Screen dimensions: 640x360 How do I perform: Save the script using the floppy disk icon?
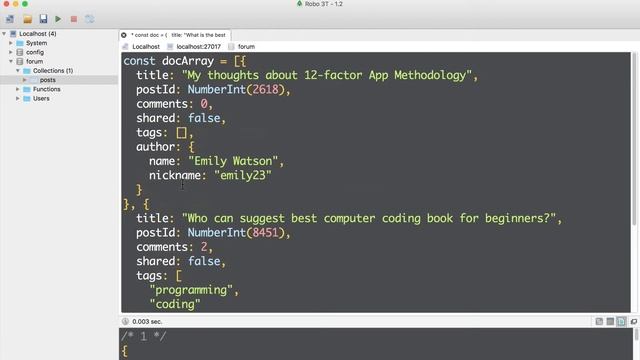tap(43, 19)
